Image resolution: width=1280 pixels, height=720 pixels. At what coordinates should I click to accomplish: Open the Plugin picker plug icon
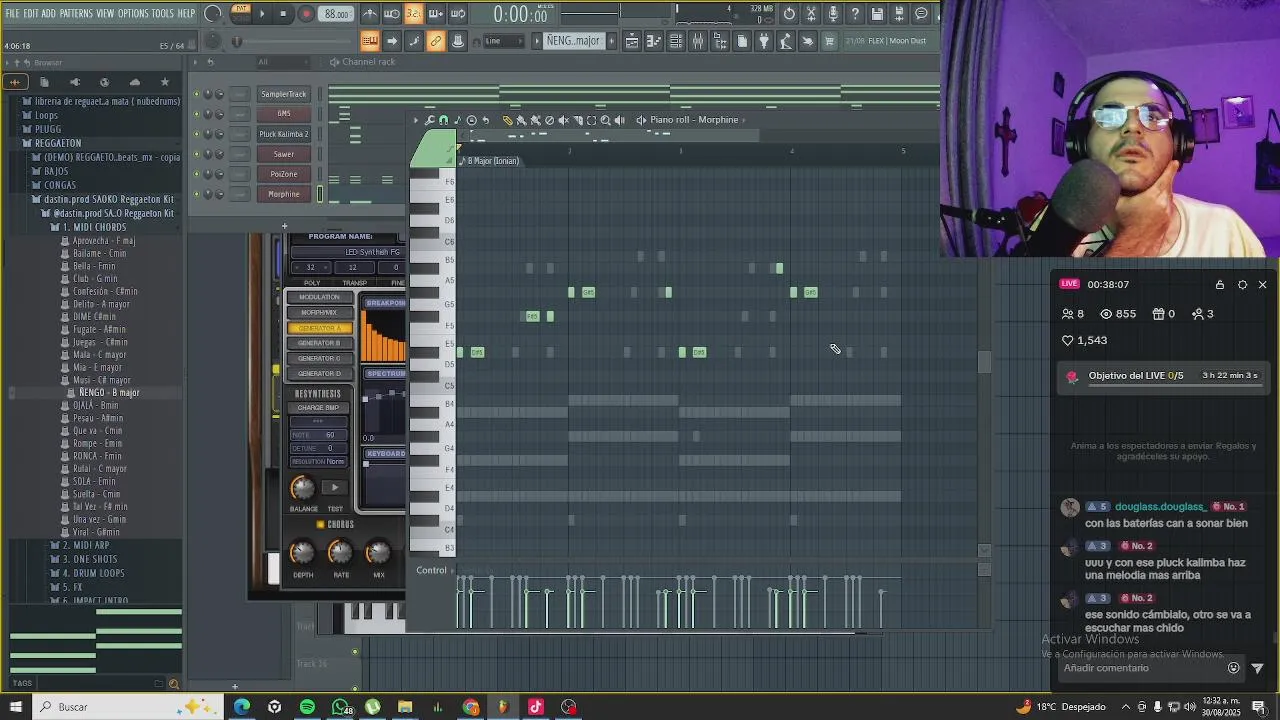pos(763,41)
